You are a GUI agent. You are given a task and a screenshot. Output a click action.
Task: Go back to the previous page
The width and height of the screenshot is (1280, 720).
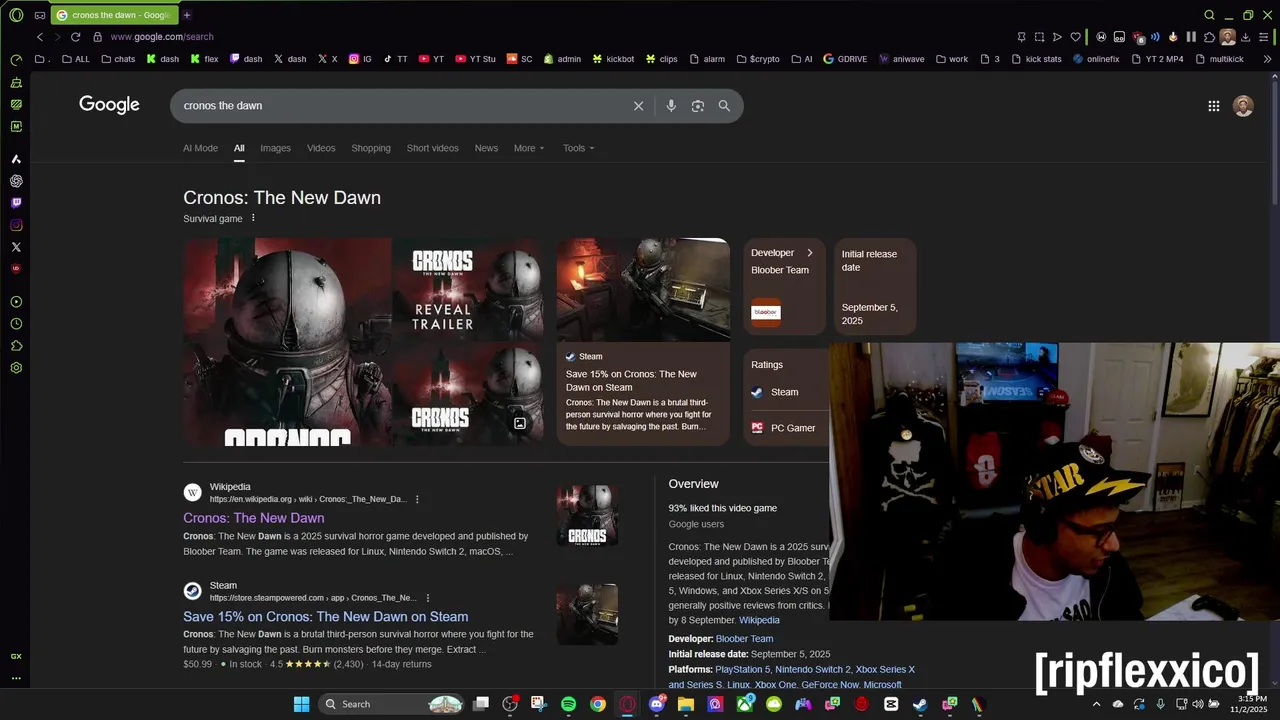pos(40,37)
